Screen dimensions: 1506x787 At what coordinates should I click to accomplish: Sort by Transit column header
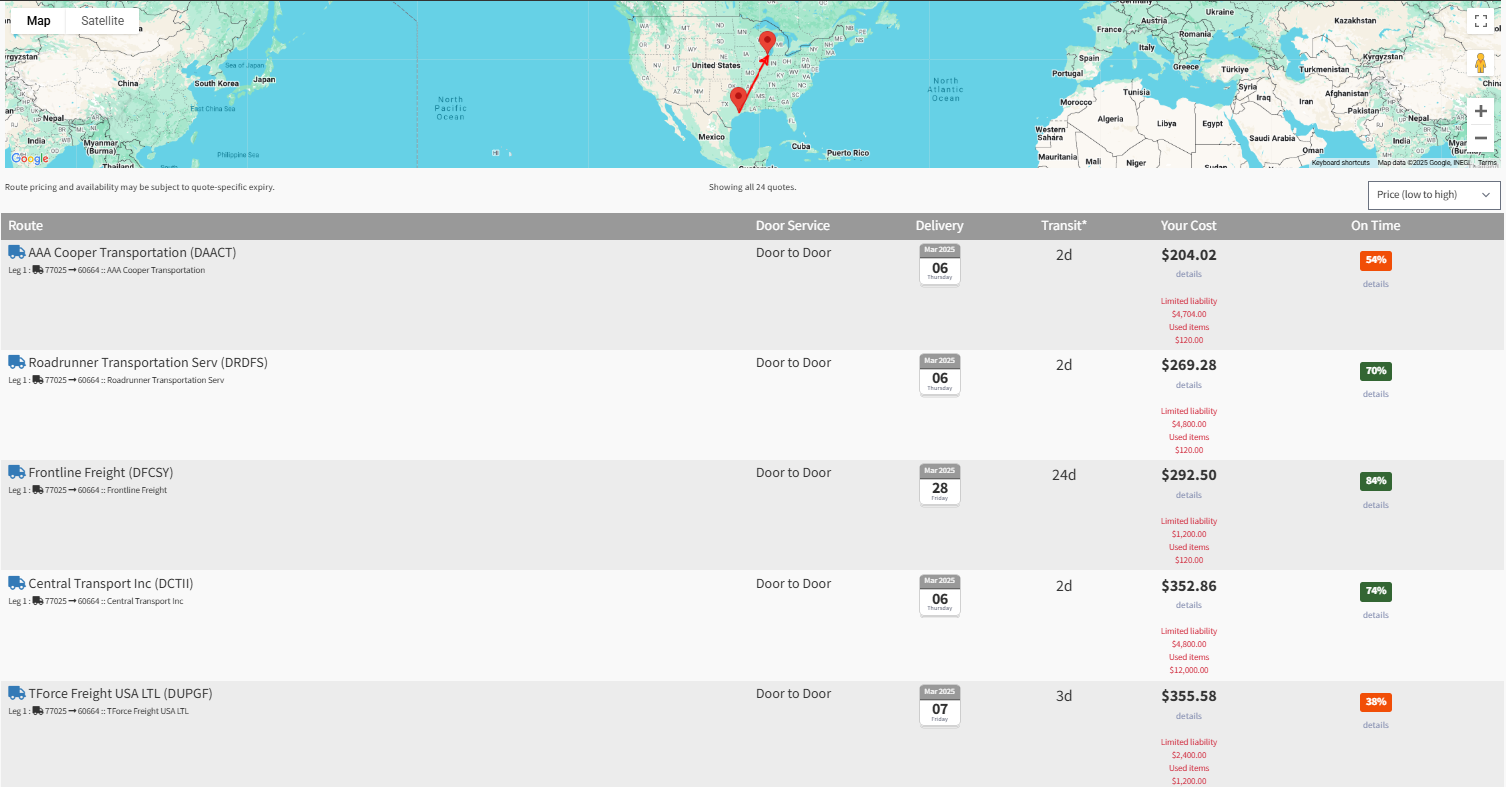point(1064,226)
